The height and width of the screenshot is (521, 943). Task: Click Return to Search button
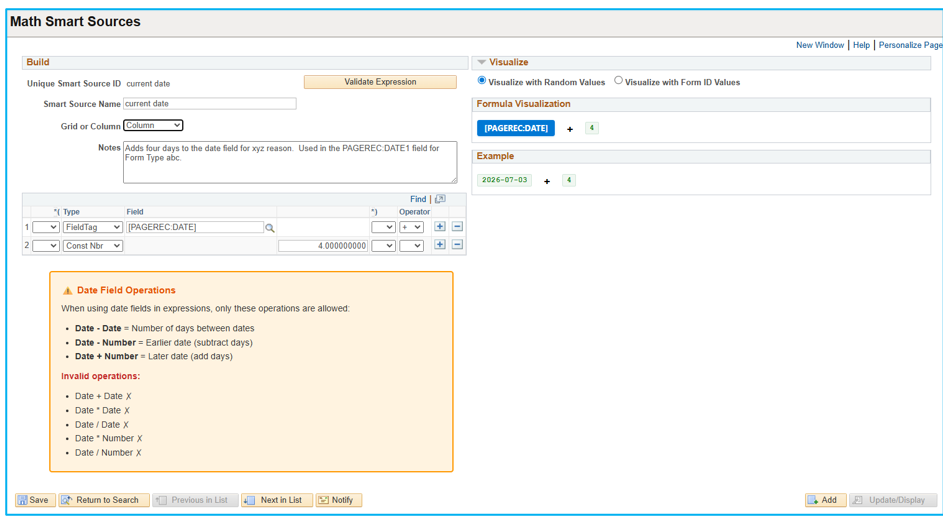click(x=104, y=500)
